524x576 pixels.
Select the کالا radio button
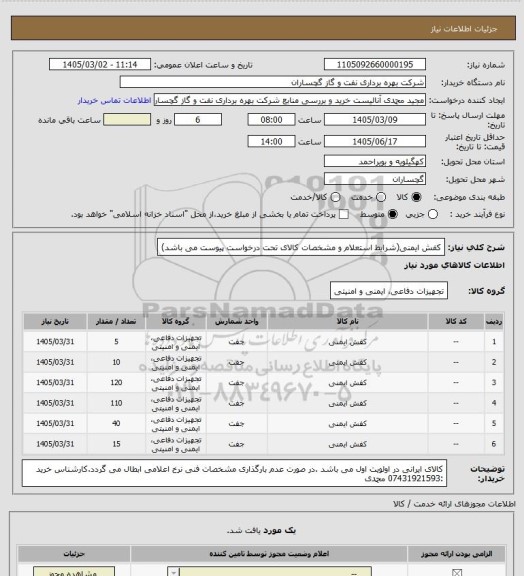(416, 197)
